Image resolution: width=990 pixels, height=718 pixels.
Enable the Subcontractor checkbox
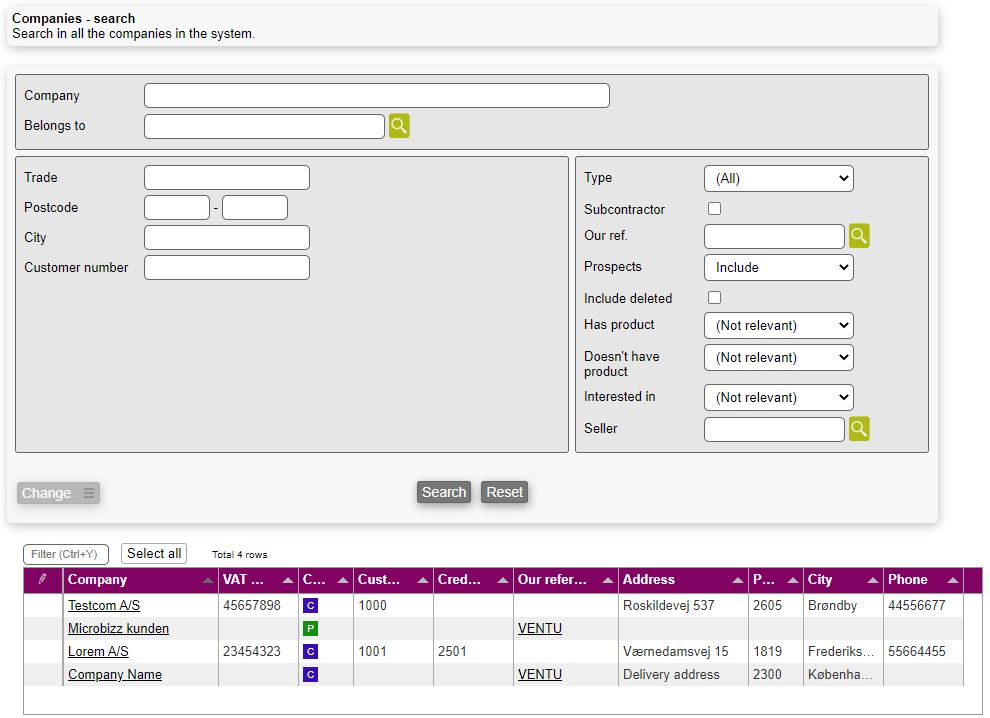point(714,209)
